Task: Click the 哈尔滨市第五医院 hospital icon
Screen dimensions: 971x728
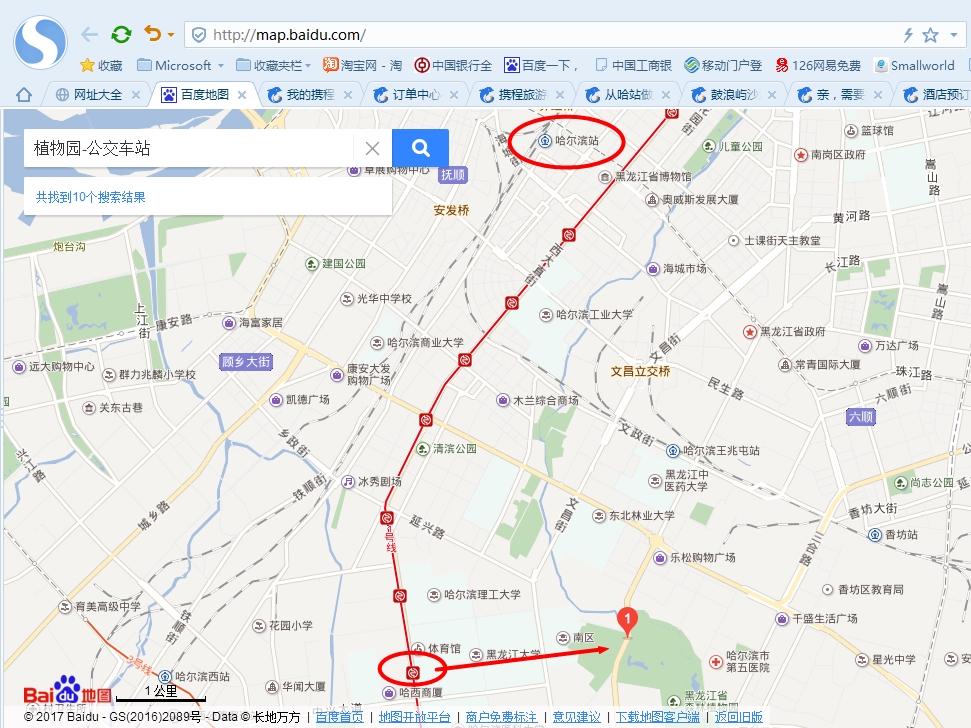Action: [716, 662]
